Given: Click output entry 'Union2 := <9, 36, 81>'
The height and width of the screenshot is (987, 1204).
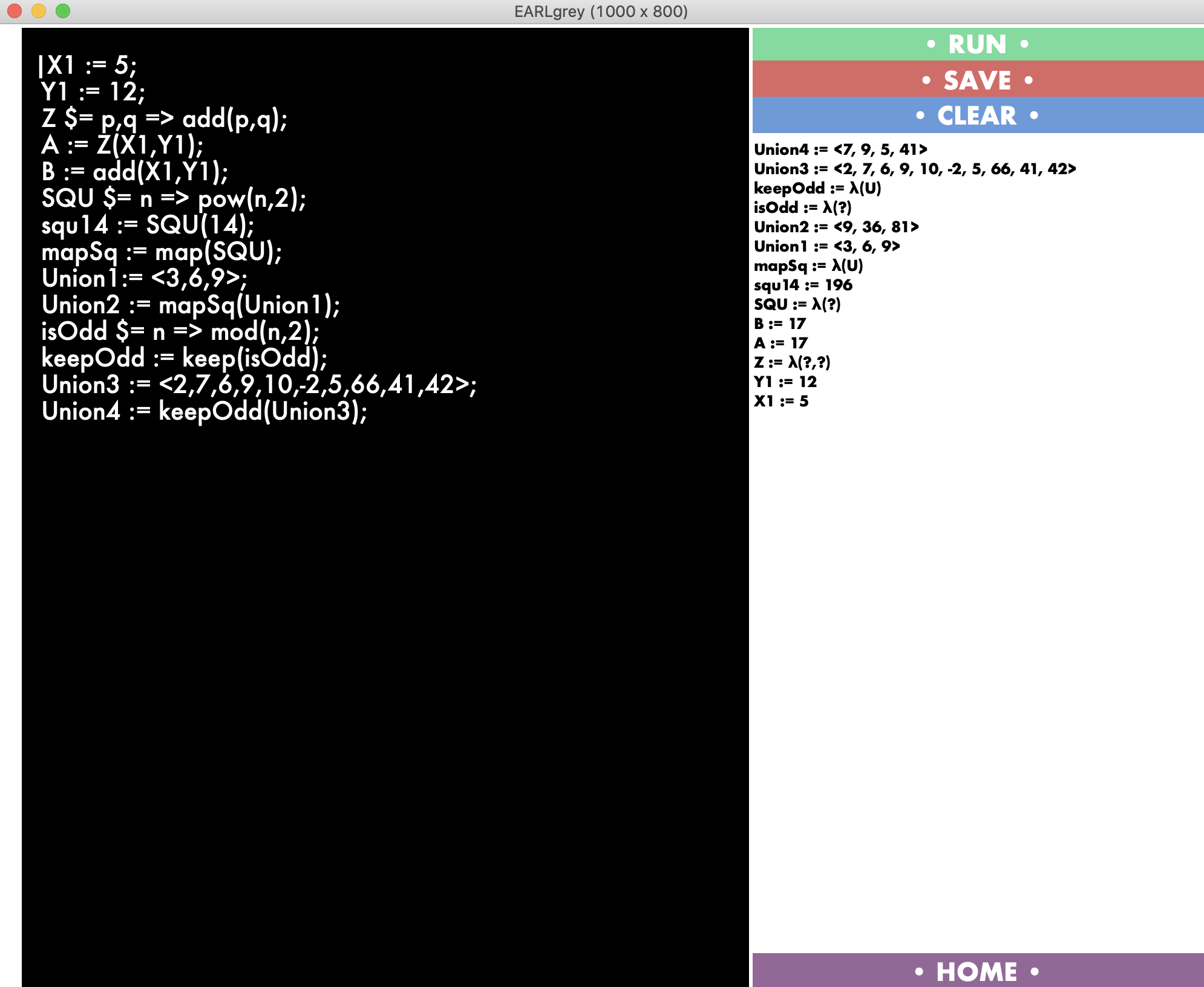Looking at the screenshot, I should click(x=836, y=227).
